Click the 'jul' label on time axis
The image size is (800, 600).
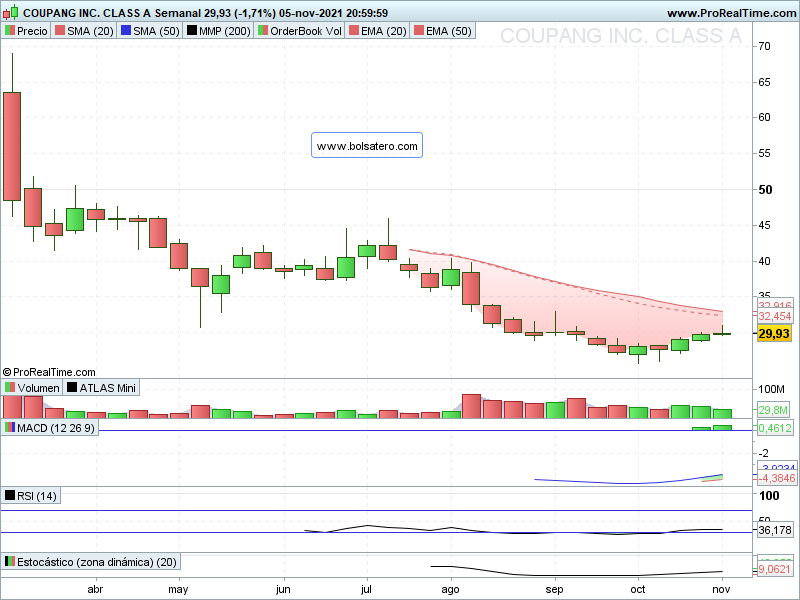coord(366,589)
